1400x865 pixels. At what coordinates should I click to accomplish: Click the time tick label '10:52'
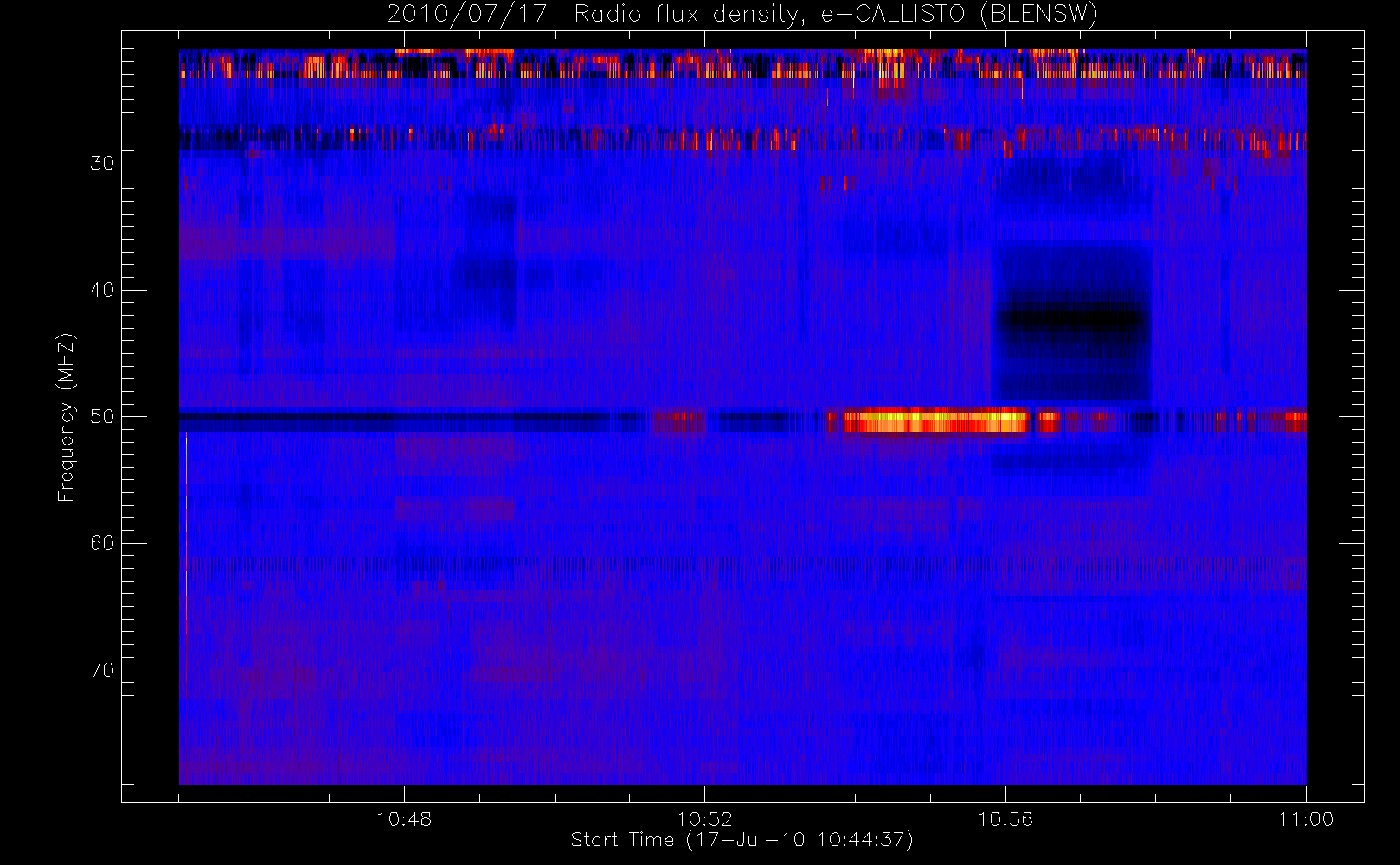pos(704,819)
